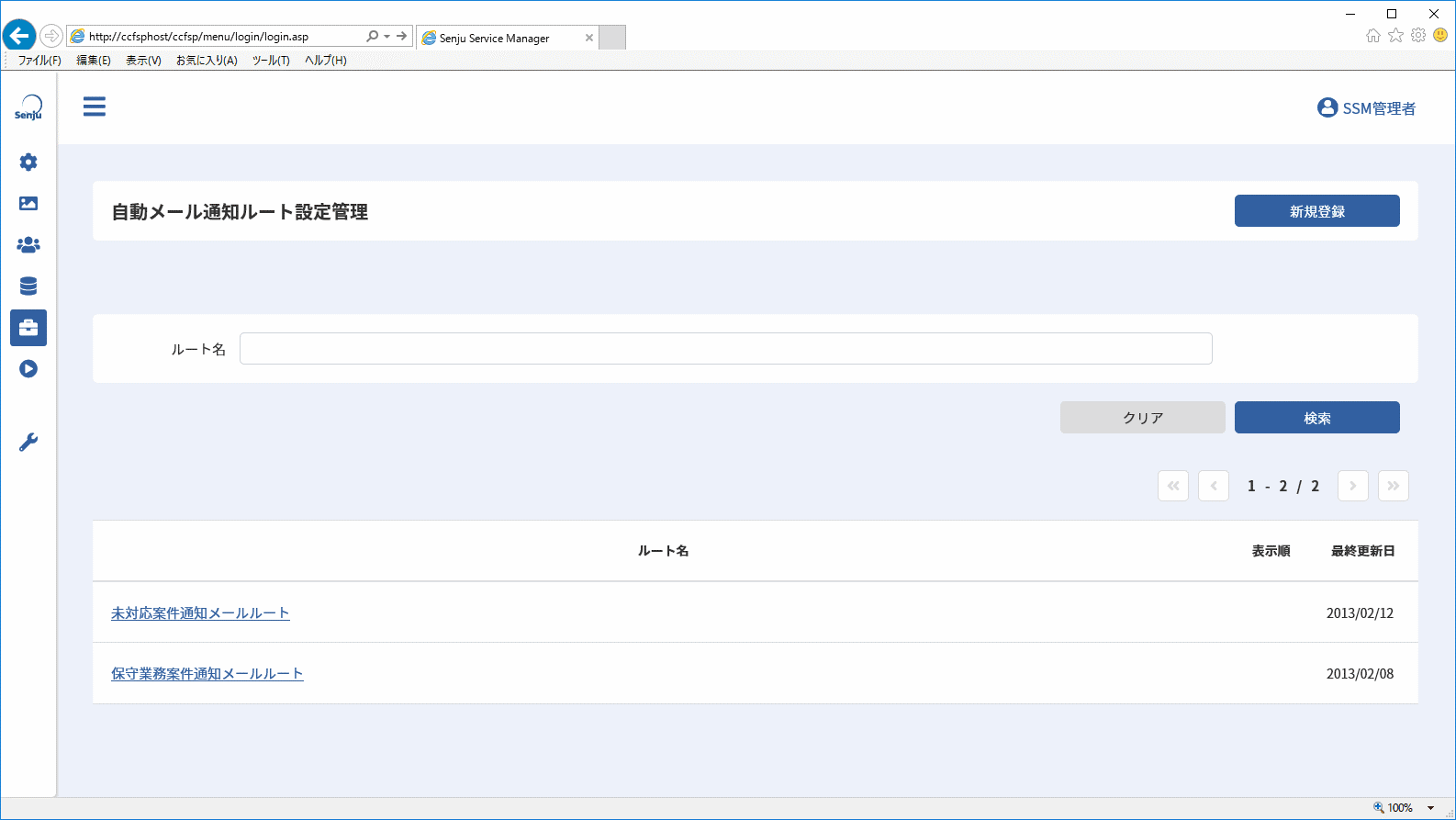This screenshot has width=1456, height=820.
Task: Open the お気に入り(A) menu
Action: pos(207,61)
